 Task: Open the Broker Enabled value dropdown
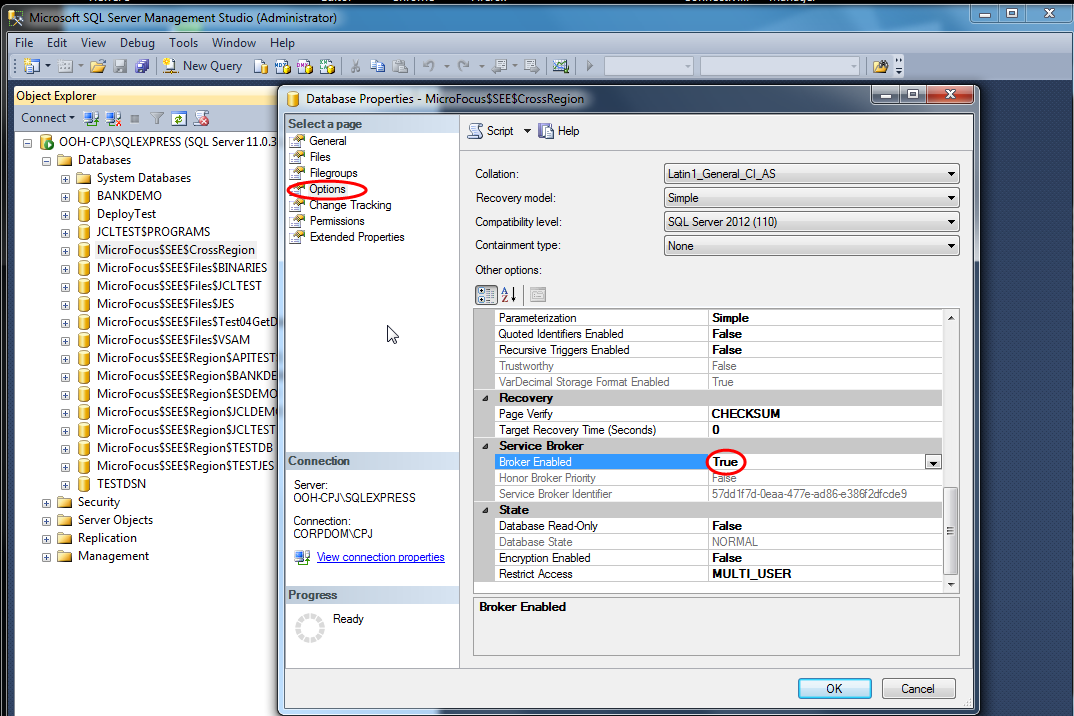tap(933, 462)
